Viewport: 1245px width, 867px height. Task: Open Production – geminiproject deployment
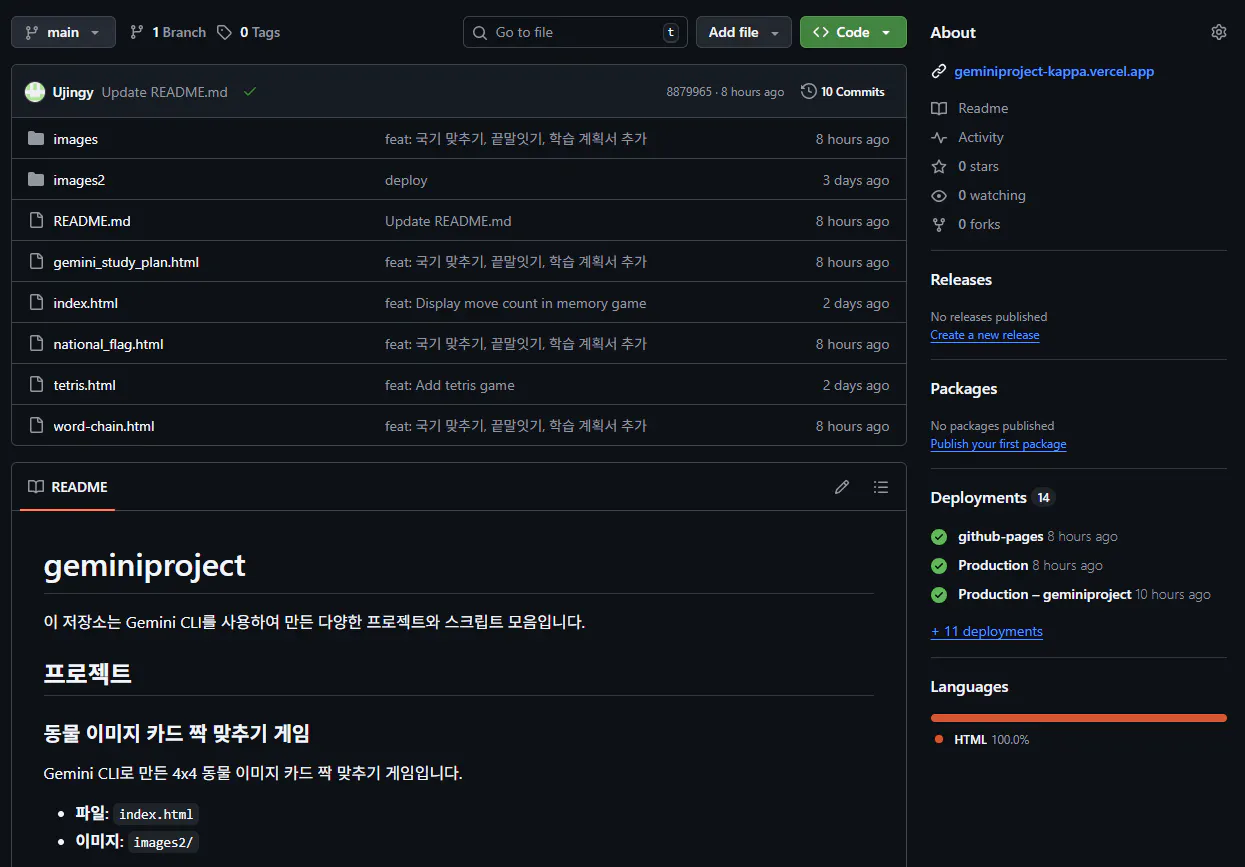(1044, 594)
